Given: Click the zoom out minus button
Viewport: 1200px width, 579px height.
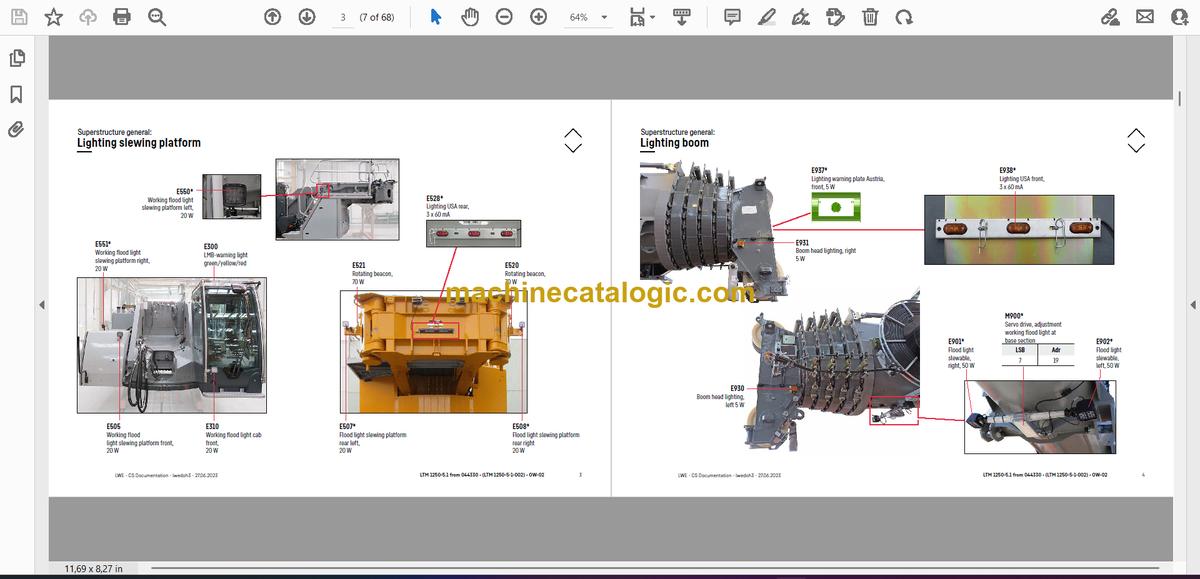Looking at the screenshot, I should click(504, 17).
